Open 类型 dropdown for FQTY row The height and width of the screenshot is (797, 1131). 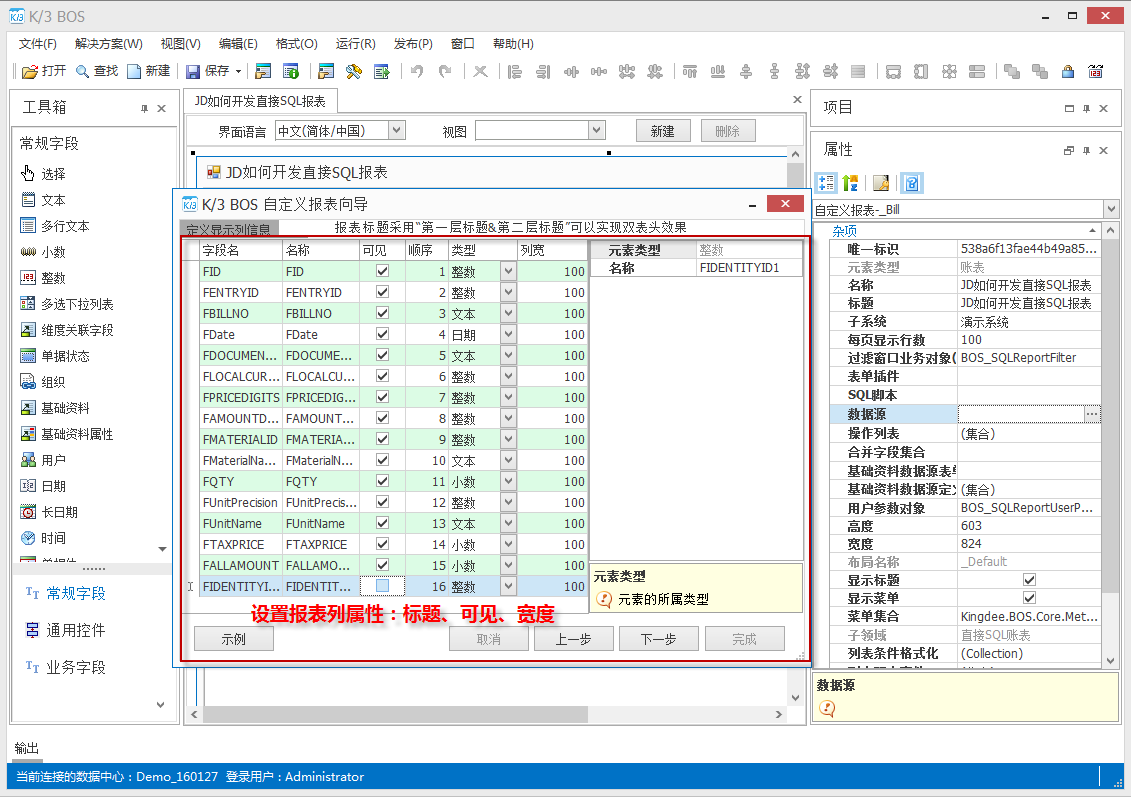(x=509, y=481)
